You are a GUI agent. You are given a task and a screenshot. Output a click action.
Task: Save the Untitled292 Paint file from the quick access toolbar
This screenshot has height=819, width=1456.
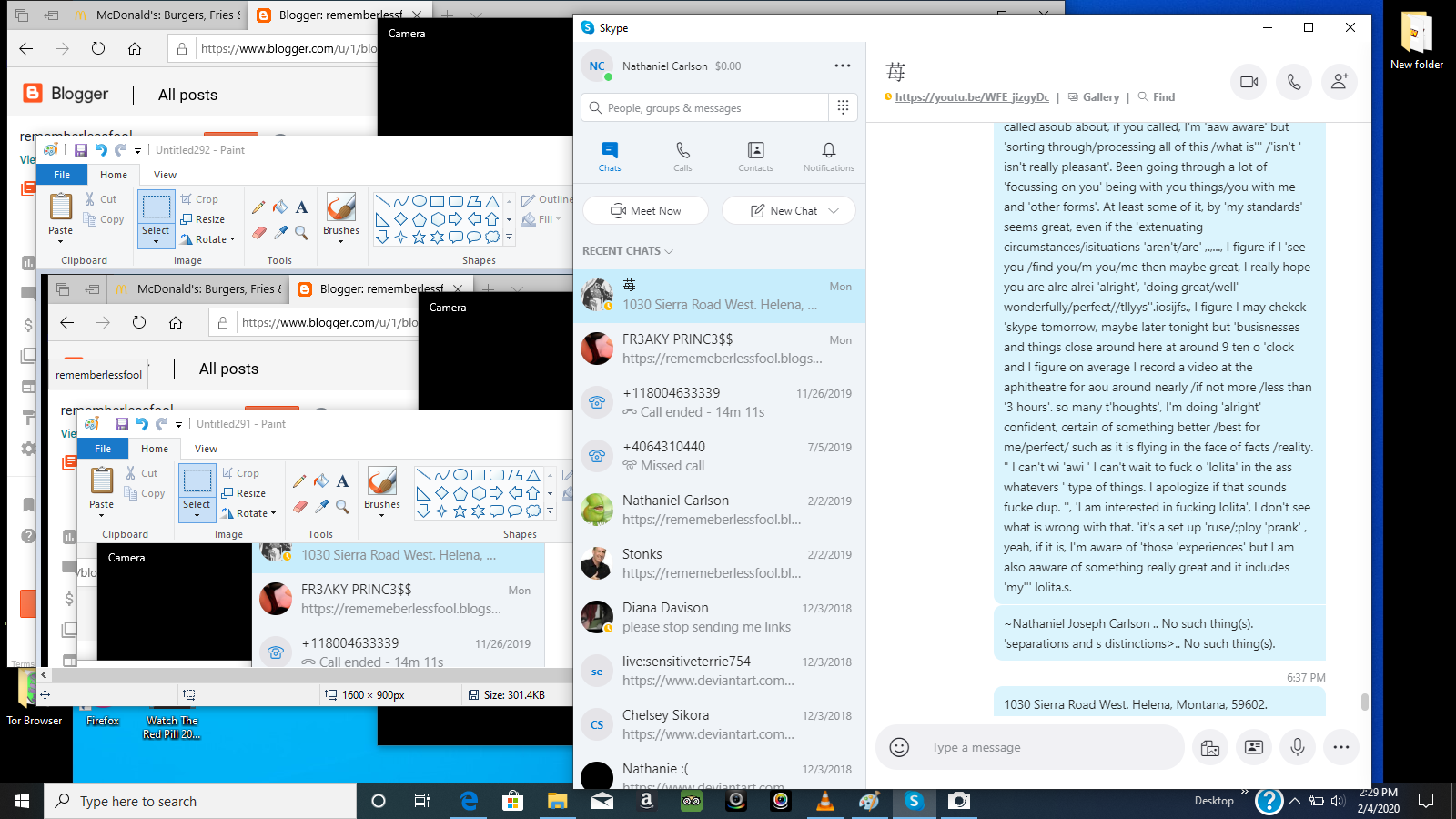click(81, 150)
